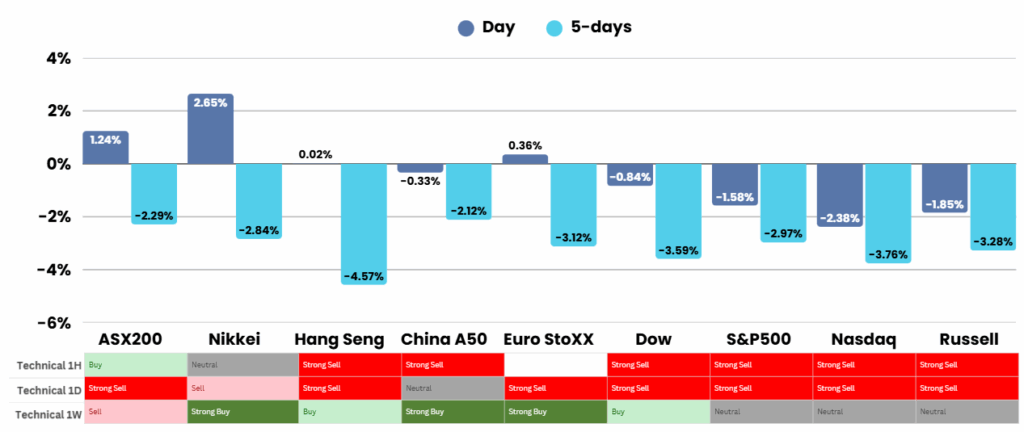Click the Technical 1D row label
This screenshot has height=432, width=1024.
coord(43,387)
